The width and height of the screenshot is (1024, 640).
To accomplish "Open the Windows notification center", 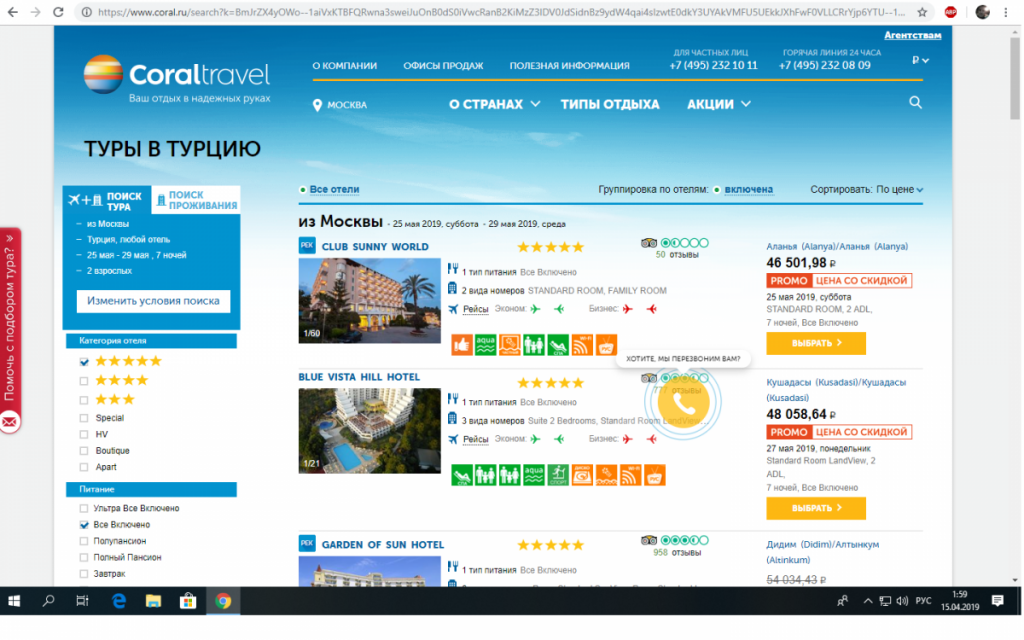I will [997, 601].
